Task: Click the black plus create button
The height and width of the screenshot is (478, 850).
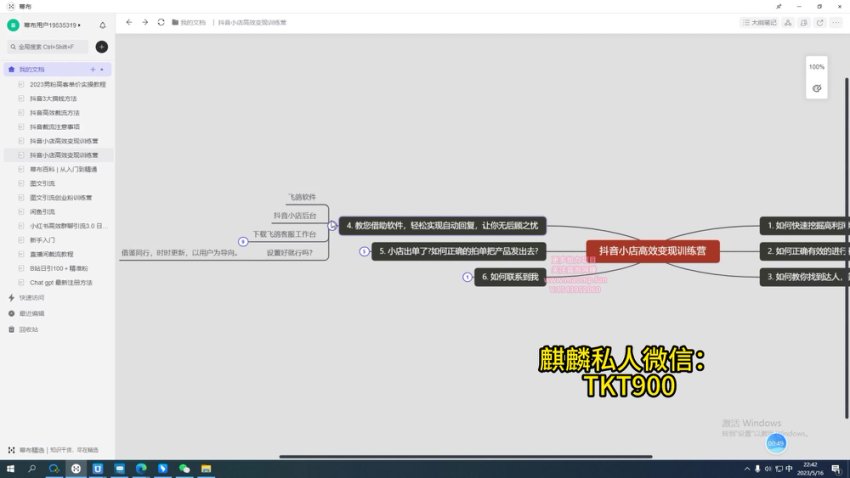Action: 102,47
